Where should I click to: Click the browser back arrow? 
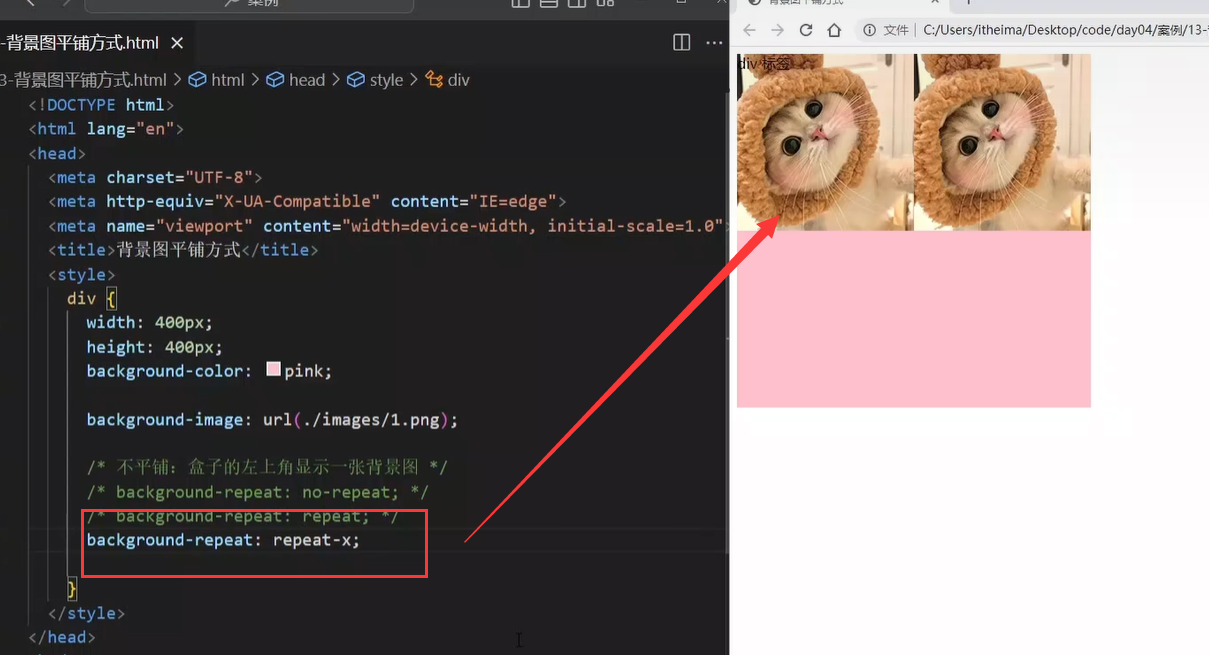point(749,30)
